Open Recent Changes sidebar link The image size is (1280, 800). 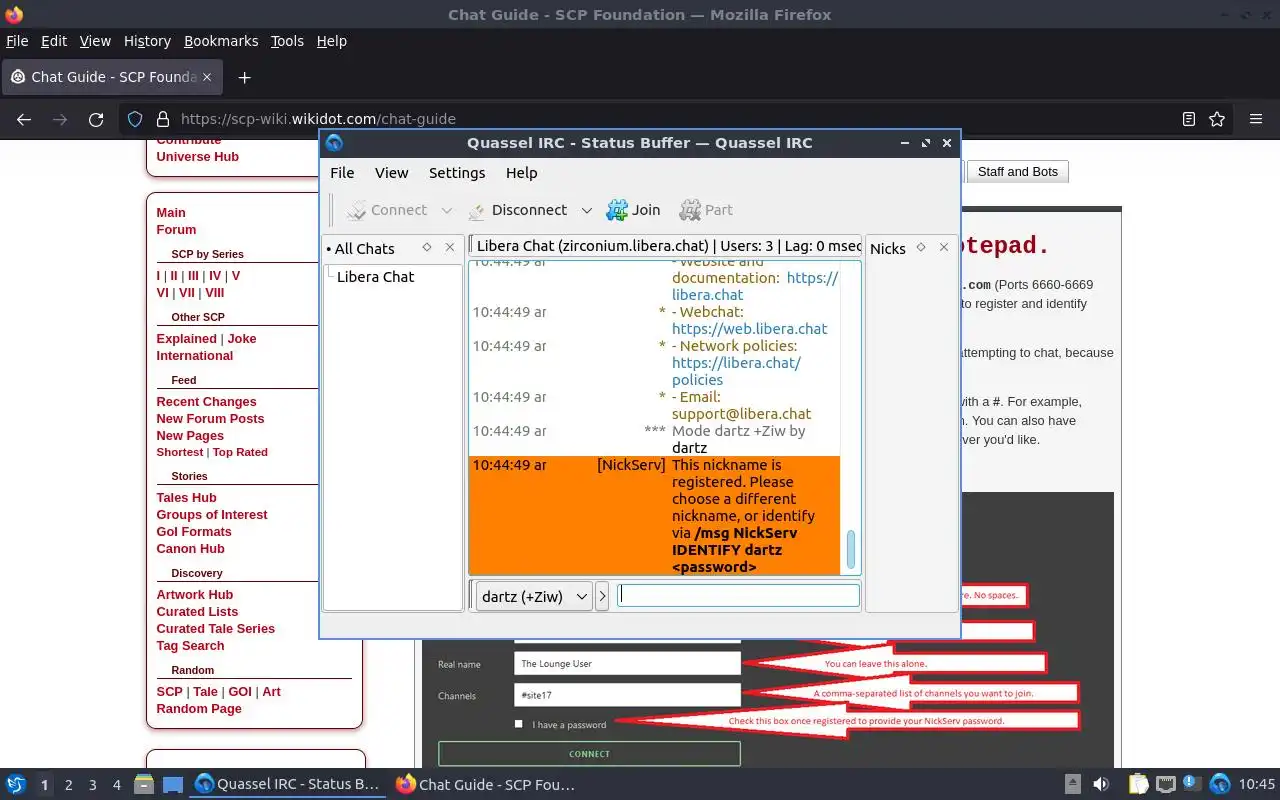(x=206, y=401)
